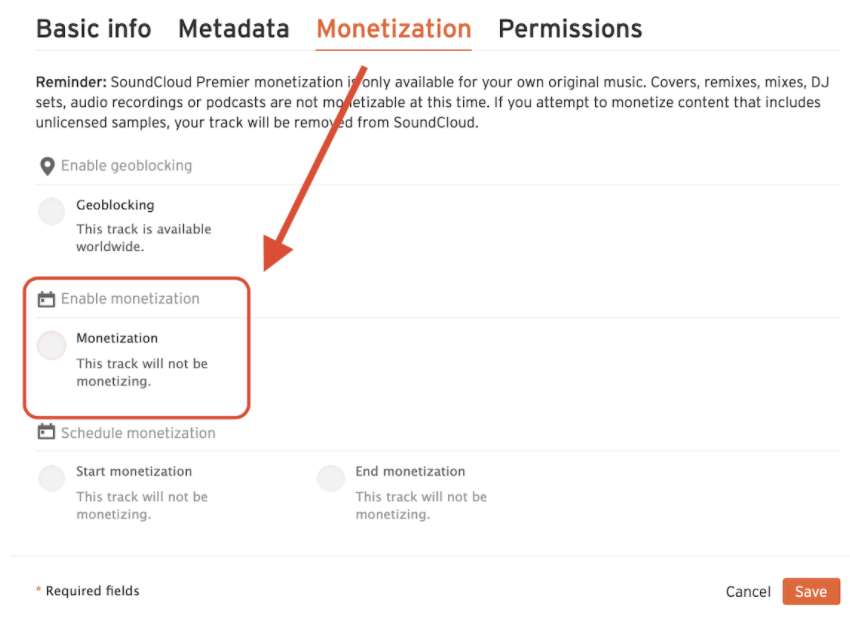The width and height of the screenshot is (850, 640).
Task: Toggle End monetization on
Action: click(330, 478)
